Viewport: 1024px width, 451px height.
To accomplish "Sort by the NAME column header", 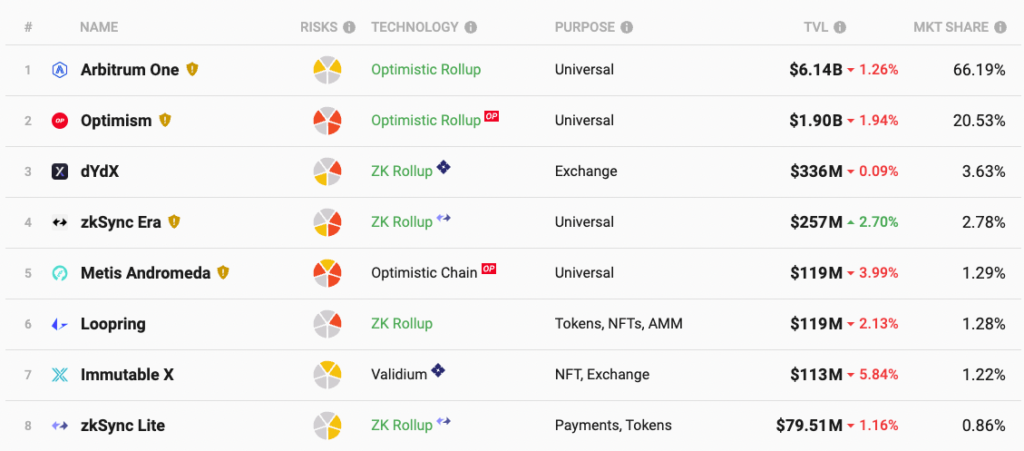I will (x=99, y=27).
